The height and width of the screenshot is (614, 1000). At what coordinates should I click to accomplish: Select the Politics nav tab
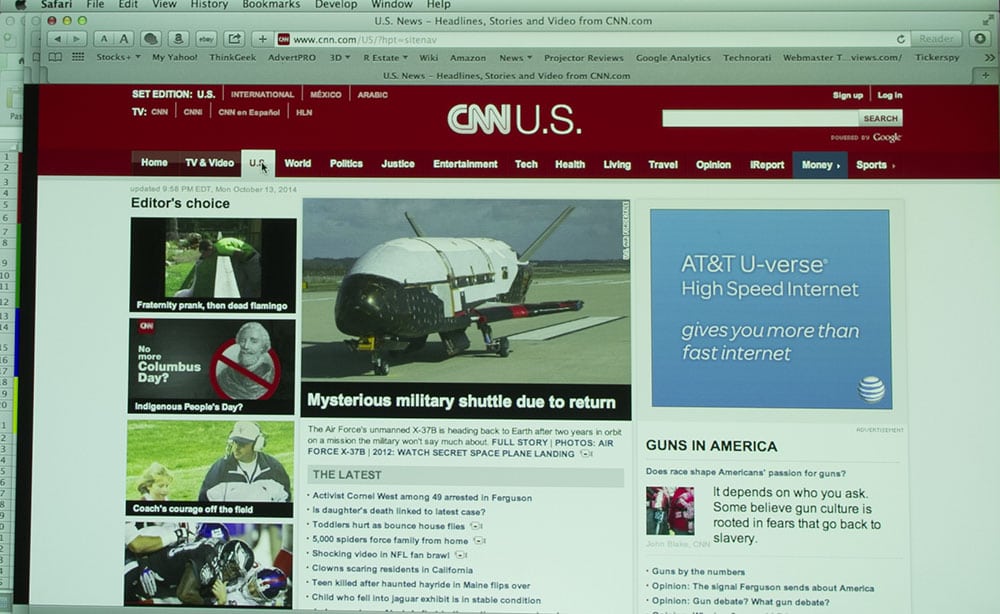coord(346,163)
